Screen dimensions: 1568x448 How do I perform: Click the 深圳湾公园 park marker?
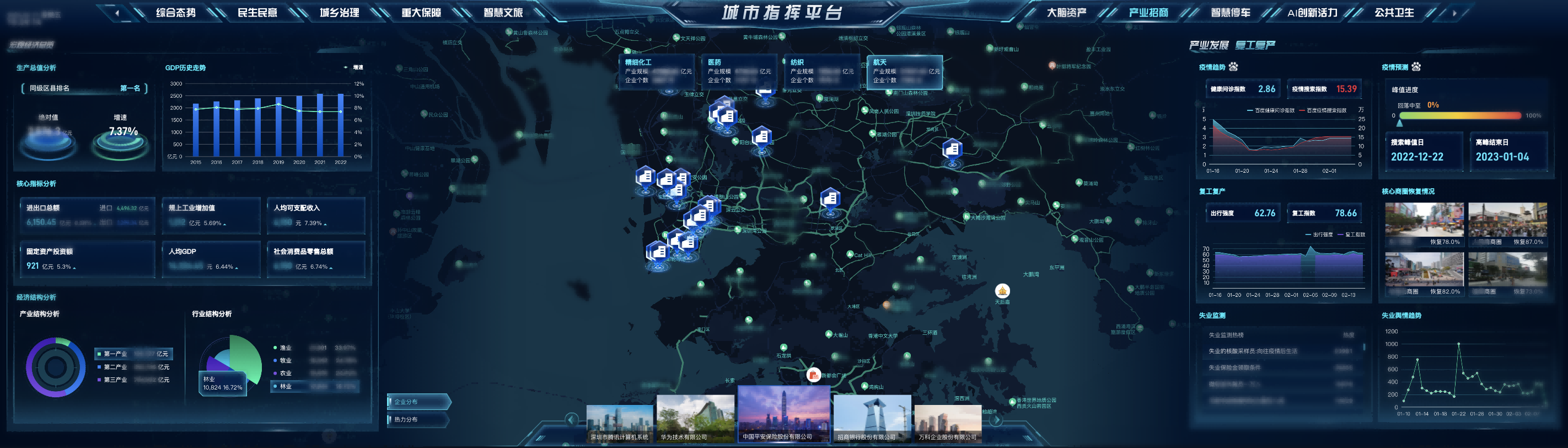click(737, 230)
